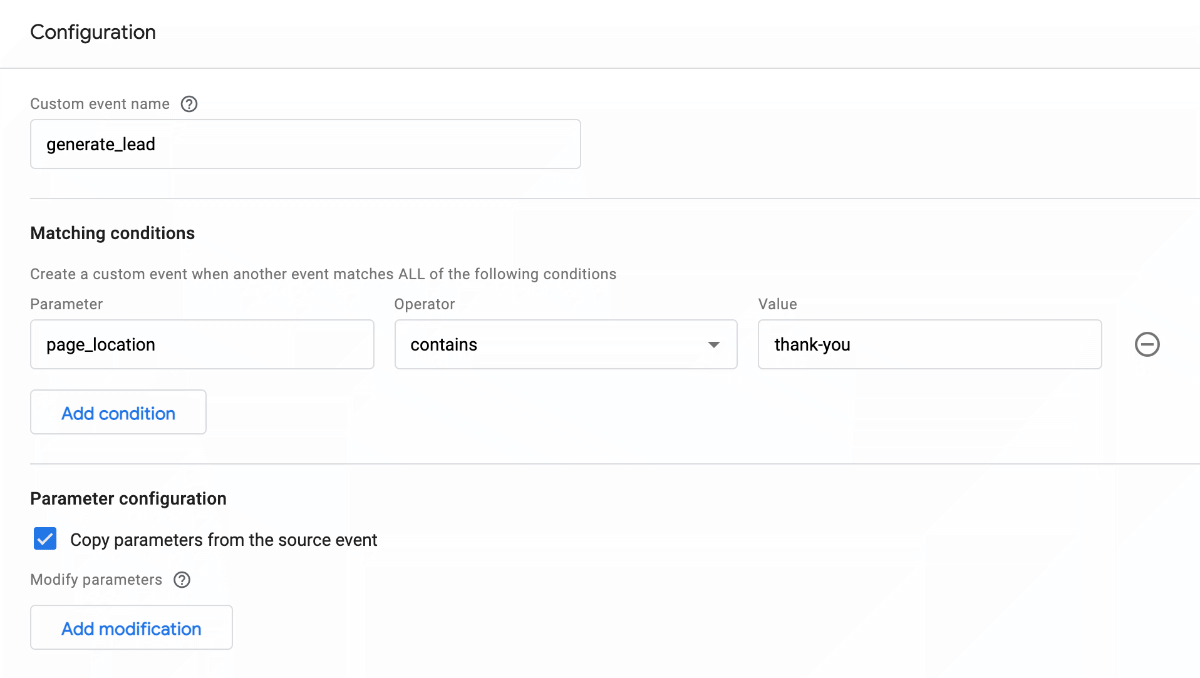Select the Parameter configuration section heading
Image resolution: width=1200 pixels, height=678 pixels.
point(128,498)
